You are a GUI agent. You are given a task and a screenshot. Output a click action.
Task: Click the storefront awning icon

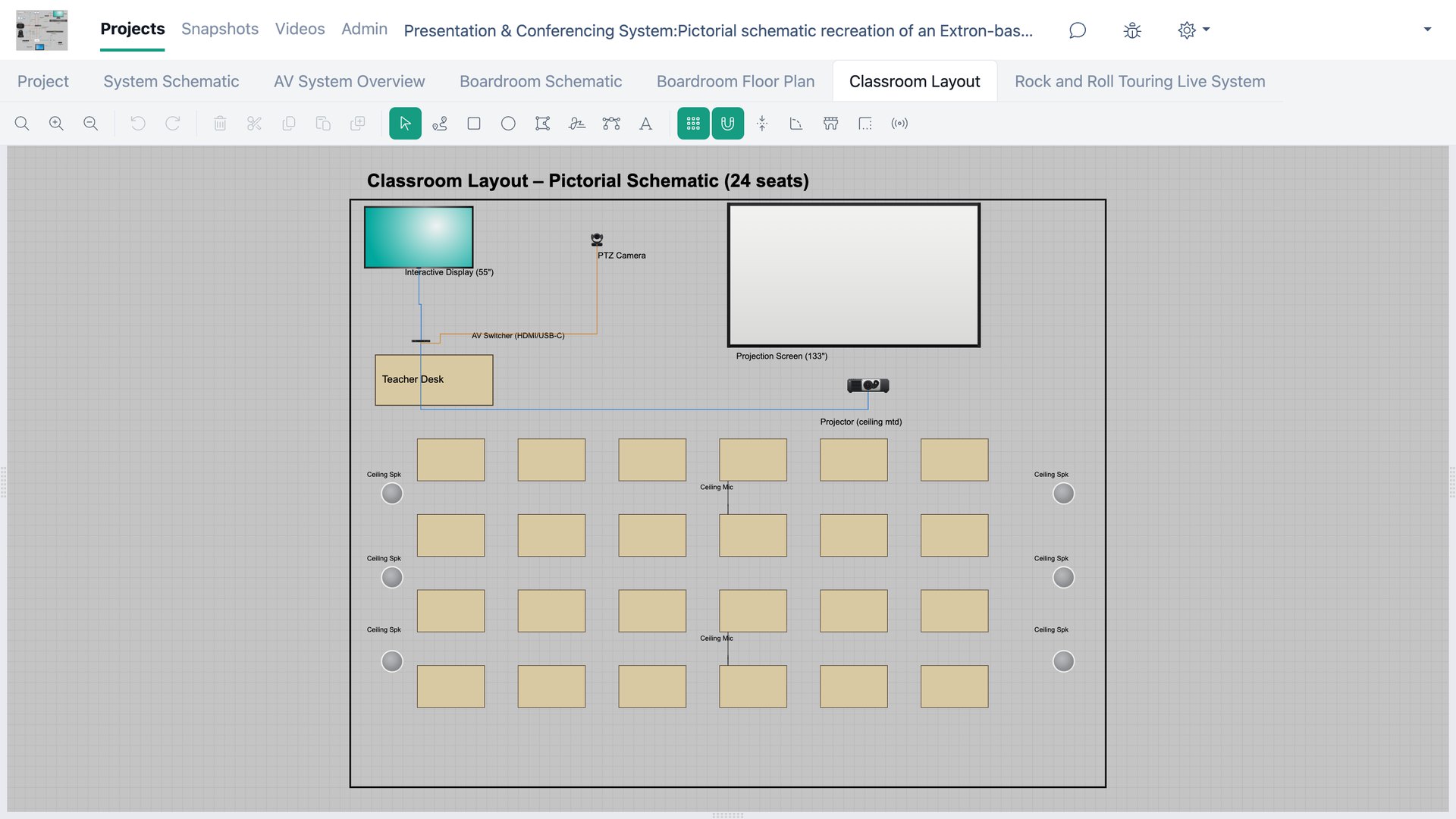831,124
